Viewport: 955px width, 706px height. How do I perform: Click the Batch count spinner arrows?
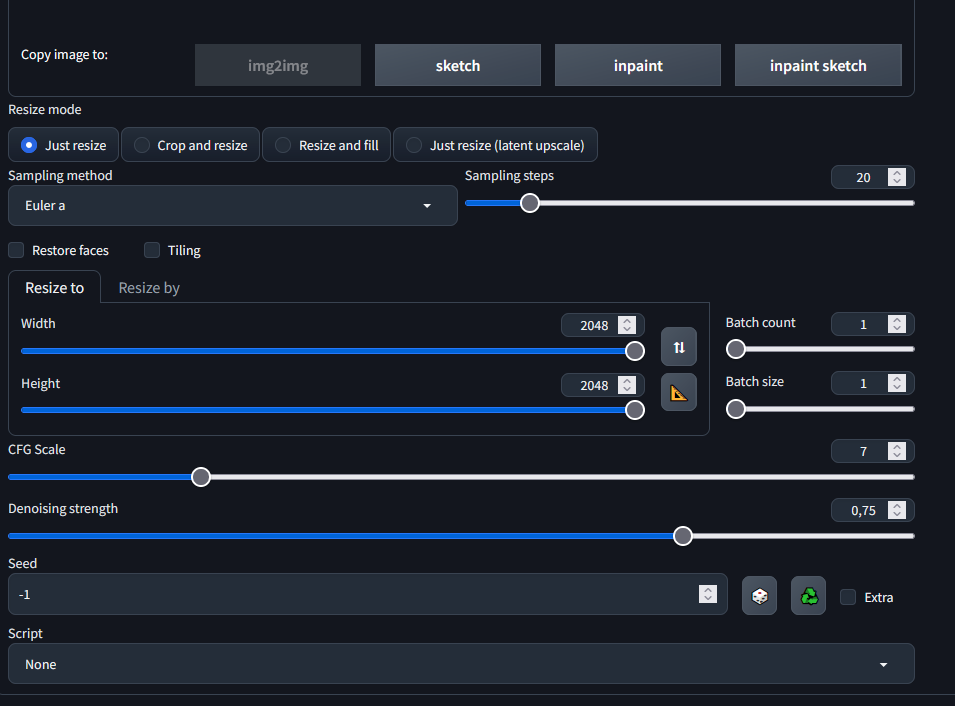coord(897,324)
